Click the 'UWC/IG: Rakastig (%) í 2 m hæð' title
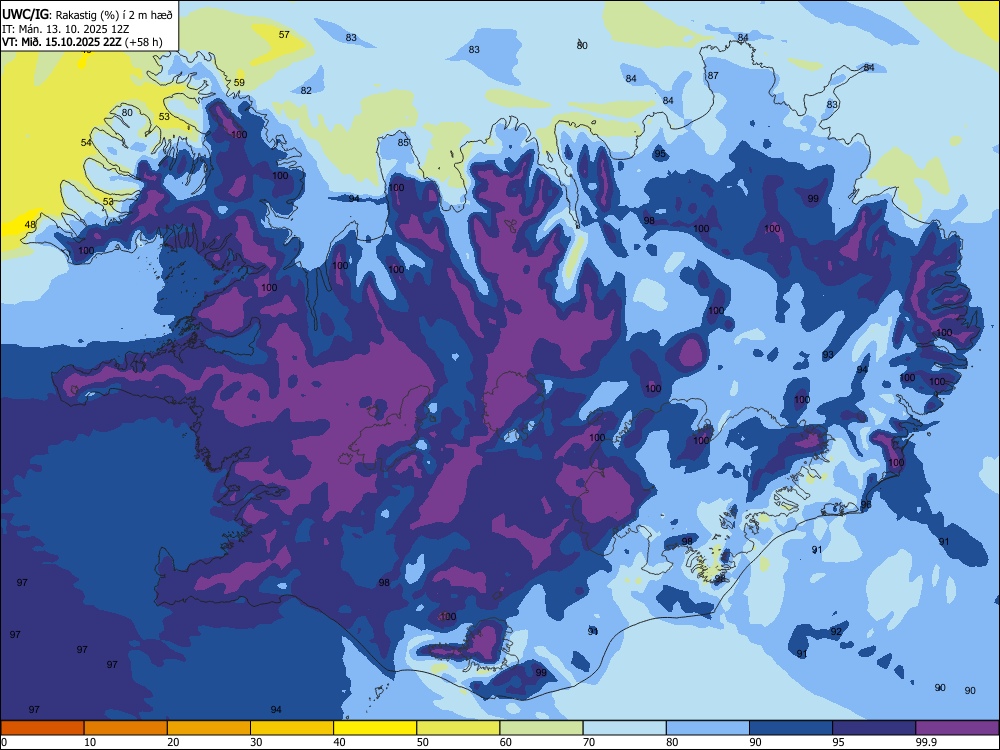This screenshot has height=750, width=1000. click(x=87, y=15)
